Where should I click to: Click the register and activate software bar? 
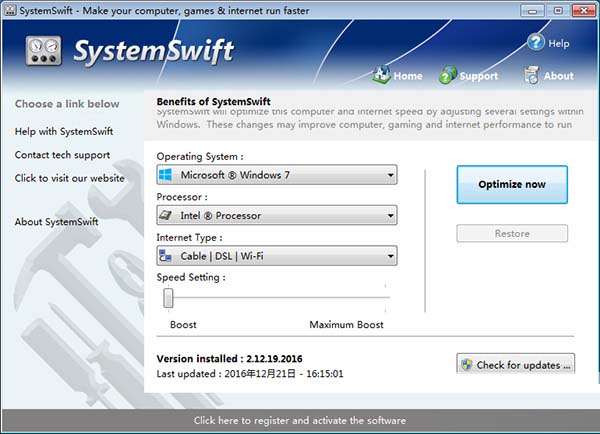pyautogui.click(x=300, y=420)
